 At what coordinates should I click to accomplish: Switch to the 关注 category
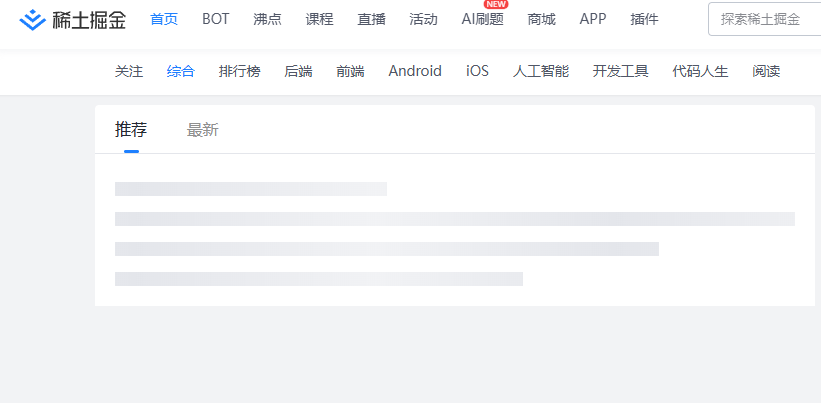pyautogui.click(x=129, y=71)
